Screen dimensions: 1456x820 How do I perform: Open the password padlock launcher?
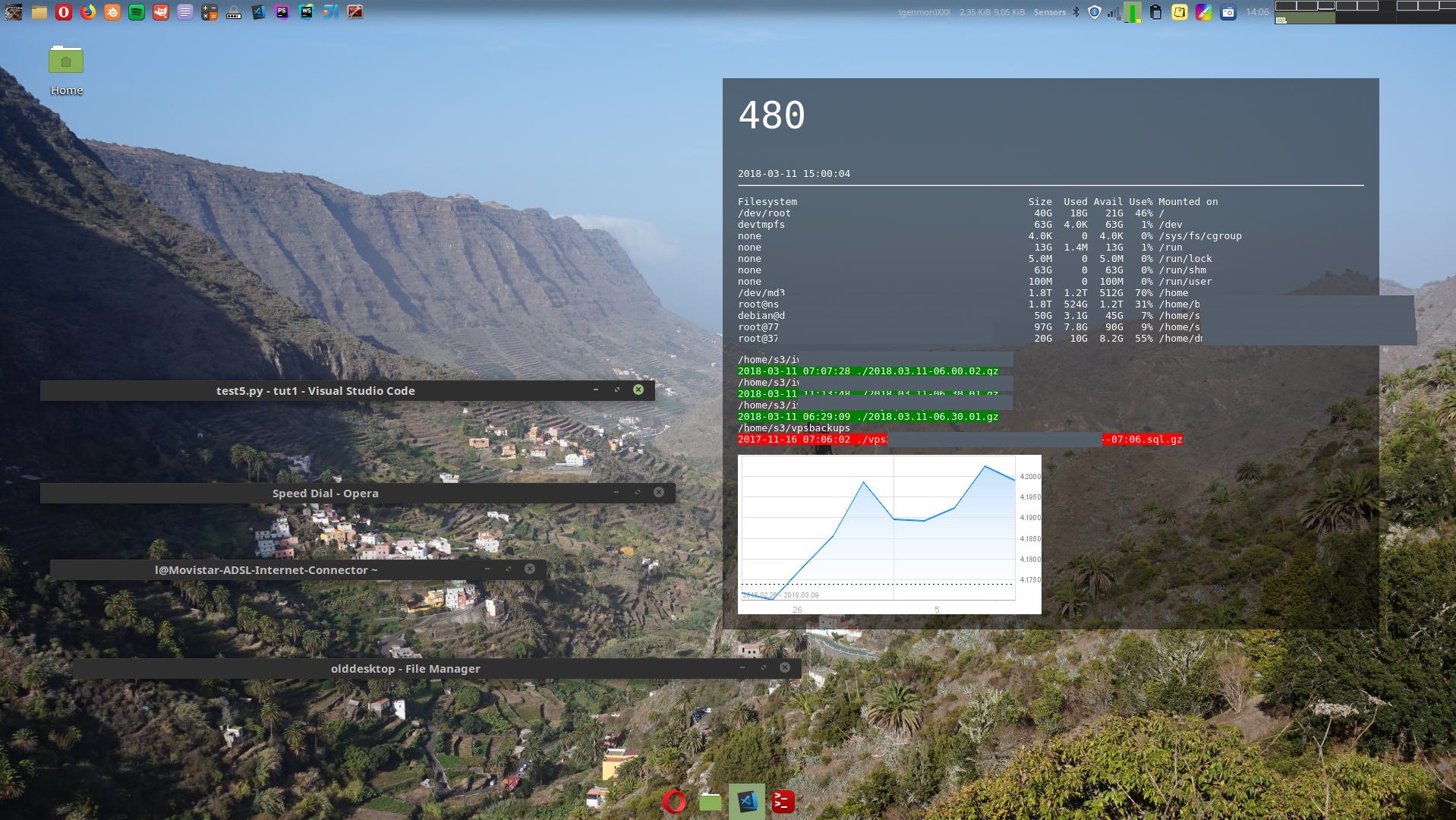pos(234,12)
